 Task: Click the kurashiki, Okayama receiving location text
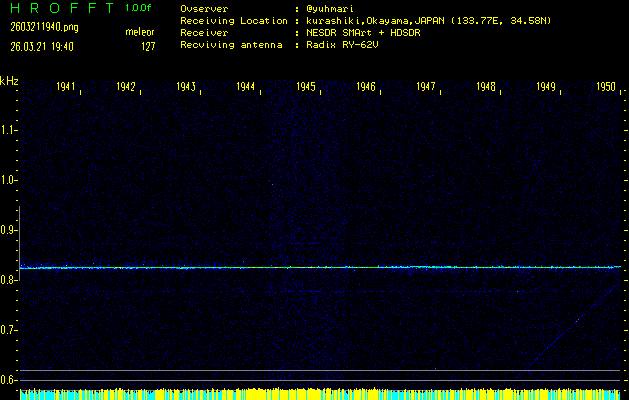coord(421,20)
